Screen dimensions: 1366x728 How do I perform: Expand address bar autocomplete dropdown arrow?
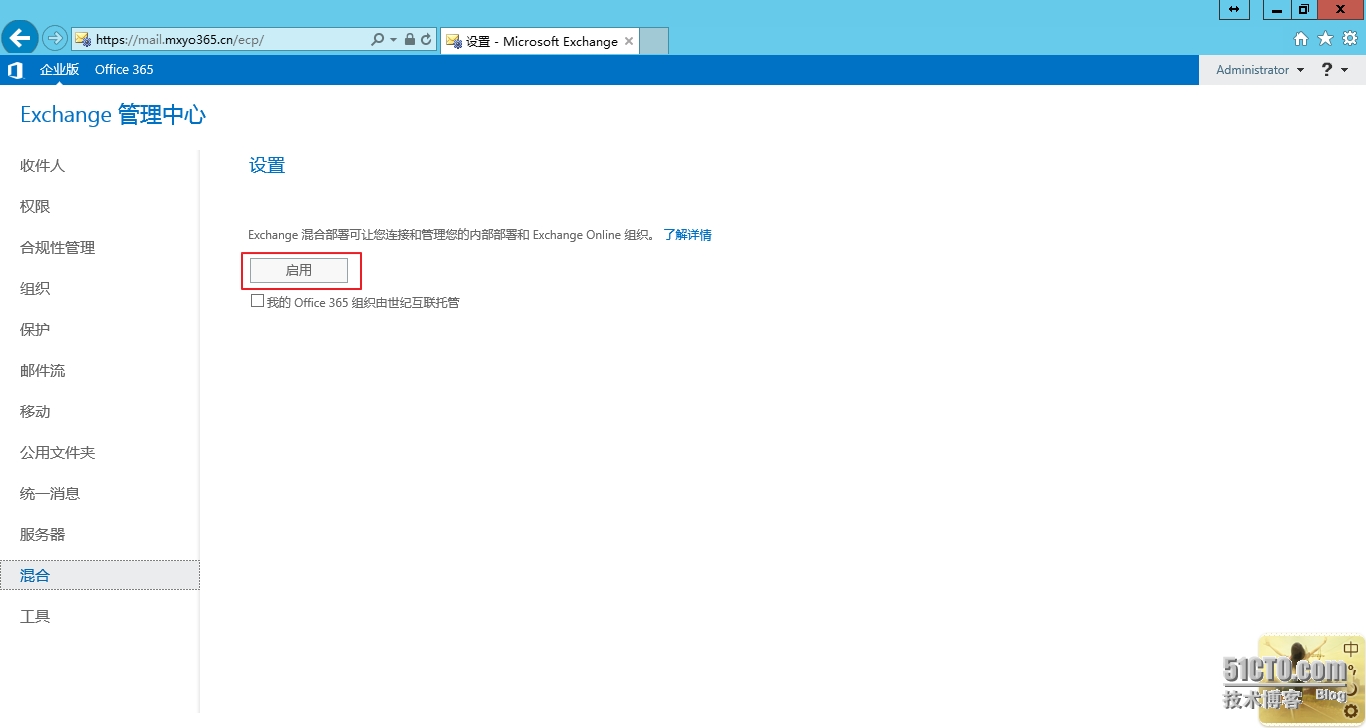[x=393, y=40]
